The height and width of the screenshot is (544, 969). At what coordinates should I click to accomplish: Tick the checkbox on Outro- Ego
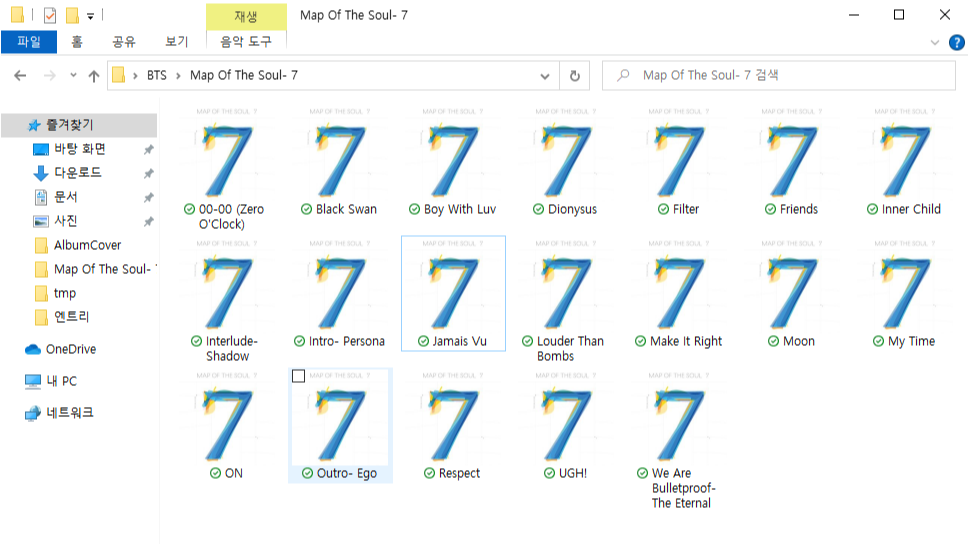click(x=298, y=376)
